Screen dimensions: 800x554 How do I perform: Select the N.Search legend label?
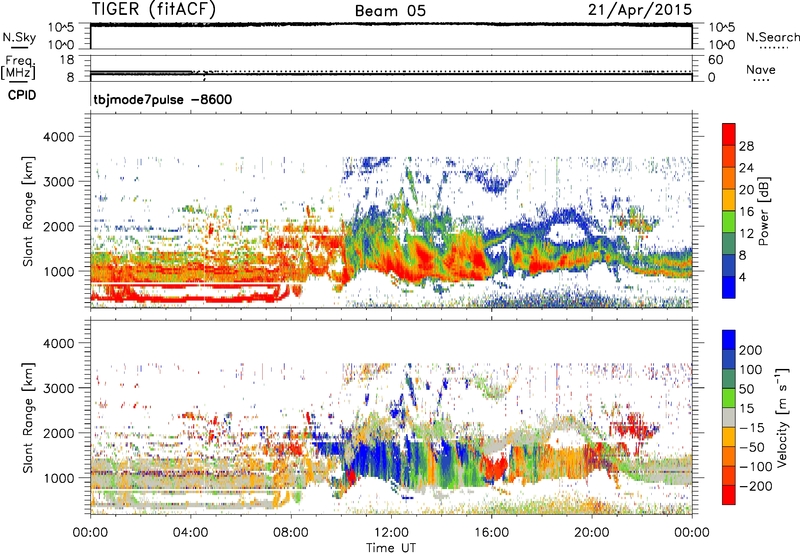coord(772,37)
